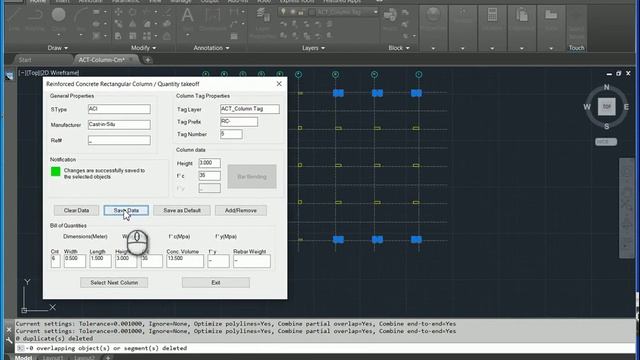This screenshot has width=640, height=360.
Task: Click the Exit button in dialog
Action: (216, 282)
